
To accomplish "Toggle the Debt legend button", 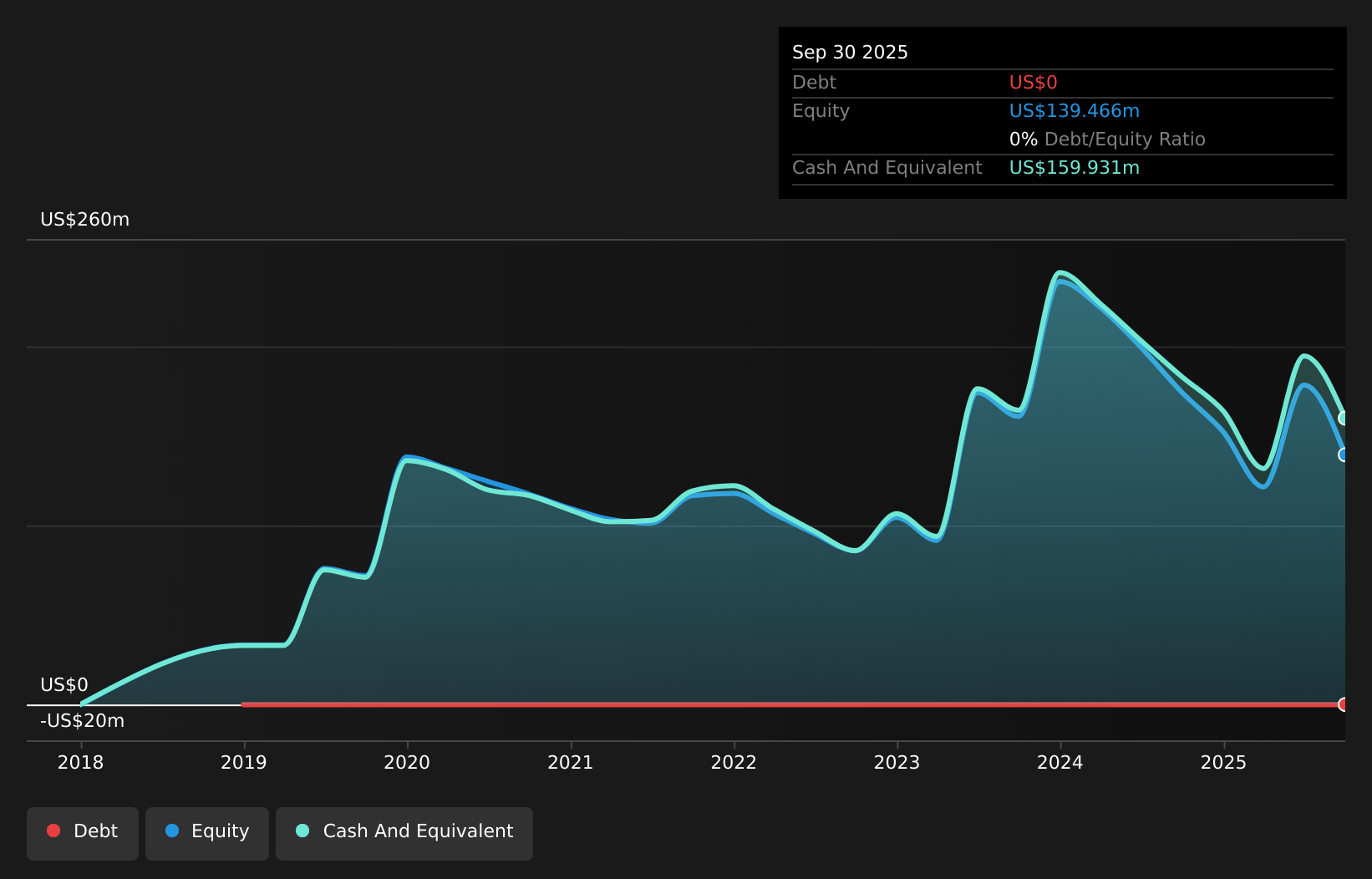I will (83, 834).
